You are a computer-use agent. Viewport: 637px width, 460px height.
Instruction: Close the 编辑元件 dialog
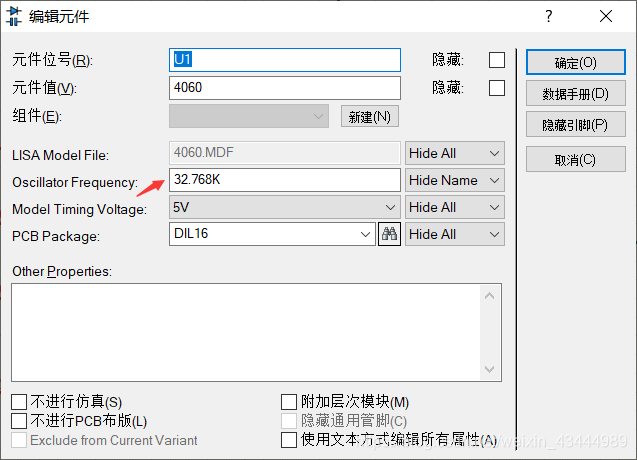tap(606, 16)
